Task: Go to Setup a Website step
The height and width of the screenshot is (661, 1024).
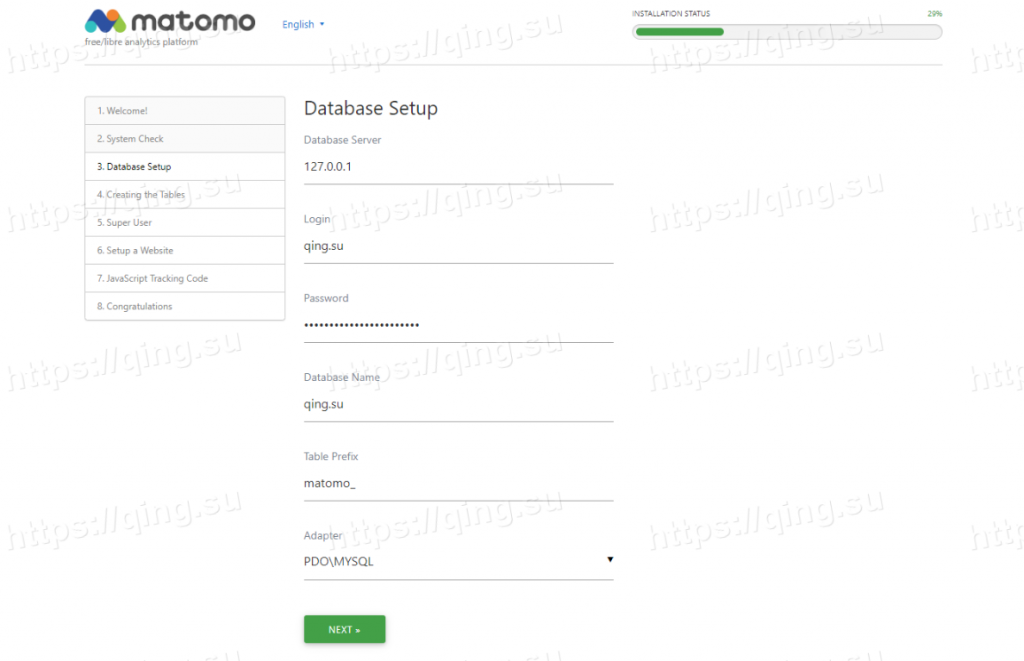Action: 184,251
